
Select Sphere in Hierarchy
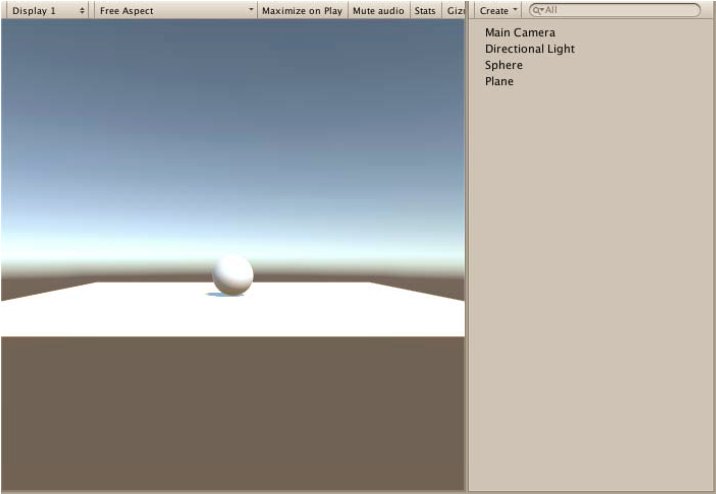(504, 65)
